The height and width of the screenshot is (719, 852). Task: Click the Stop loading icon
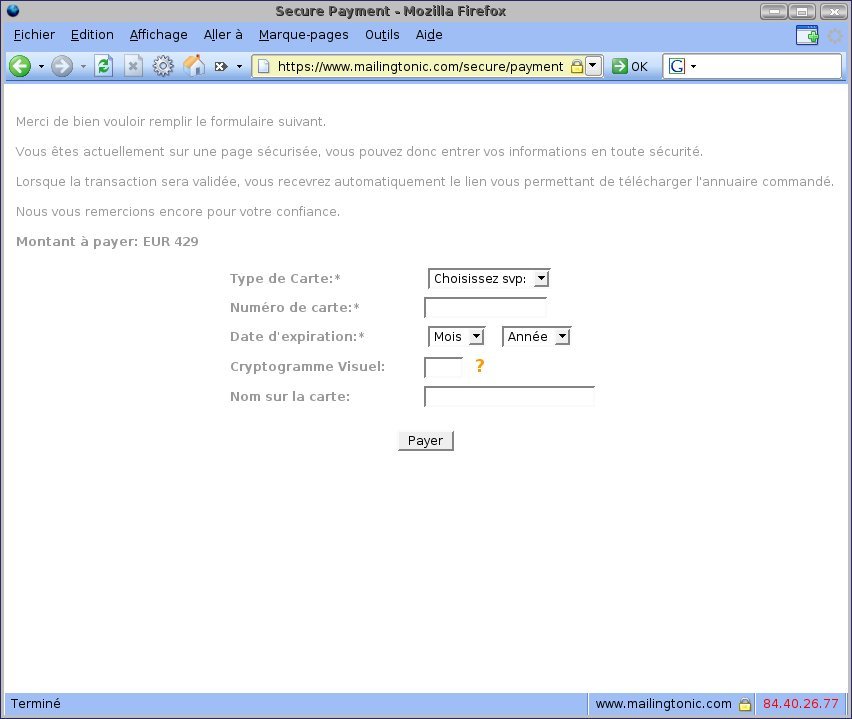(133, 66)
